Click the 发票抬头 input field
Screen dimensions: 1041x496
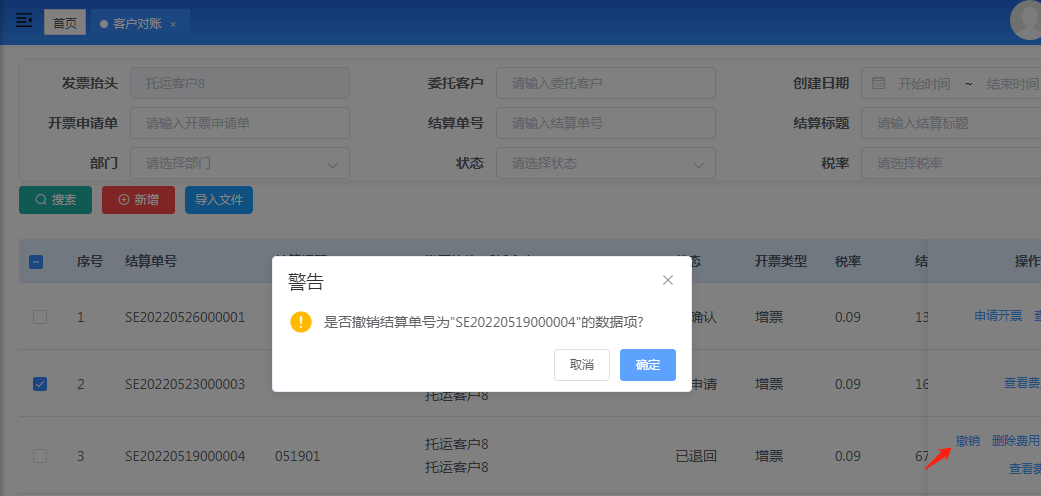[x=240, y=84]
